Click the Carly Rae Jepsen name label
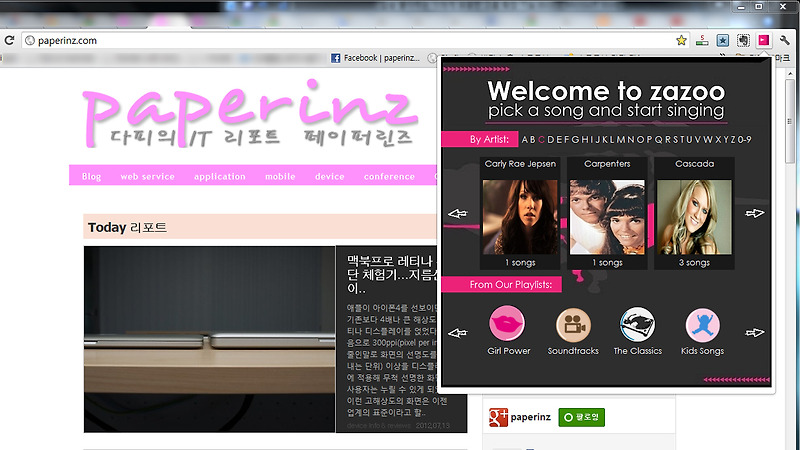This screenshot has height=450, width=800. (x=520, y=164)
